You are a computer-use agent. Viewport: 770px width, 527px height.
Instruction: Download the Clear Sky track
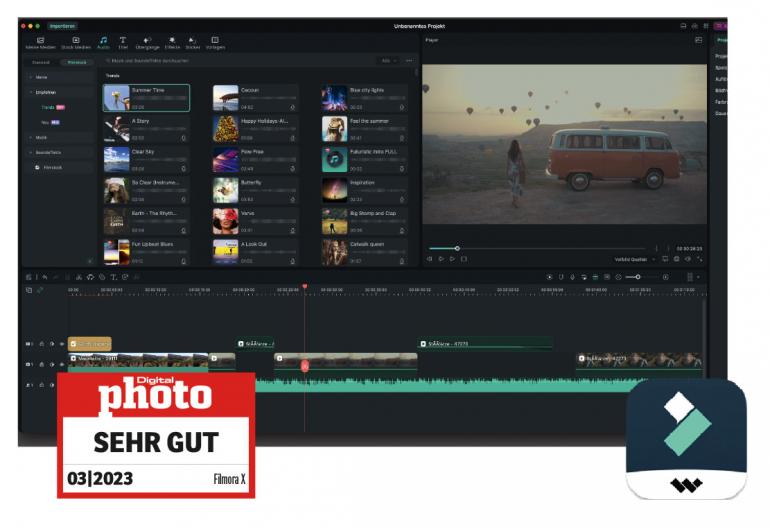pyautogui.click(x=184, y=169)
